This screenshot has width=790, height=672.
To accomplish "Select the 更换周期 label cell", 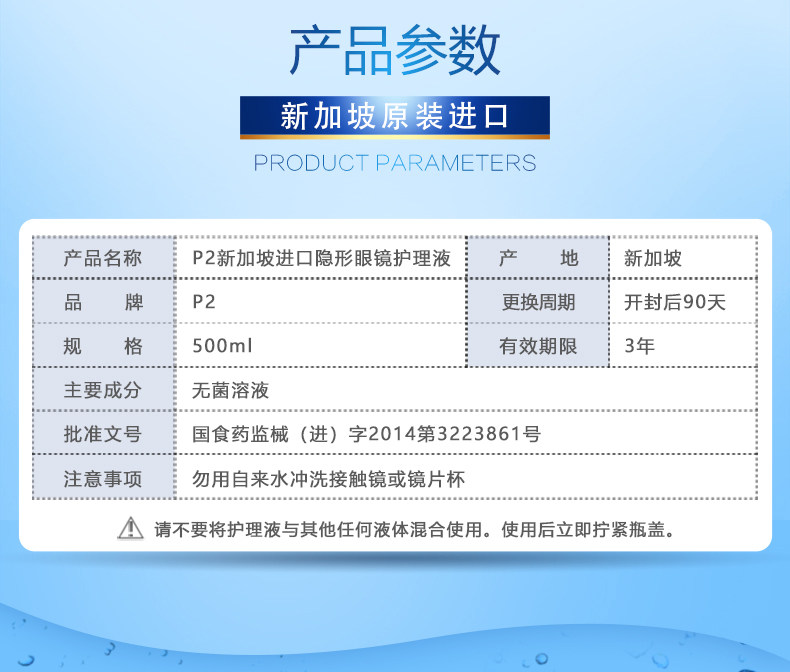I will [x=538, y=301].
